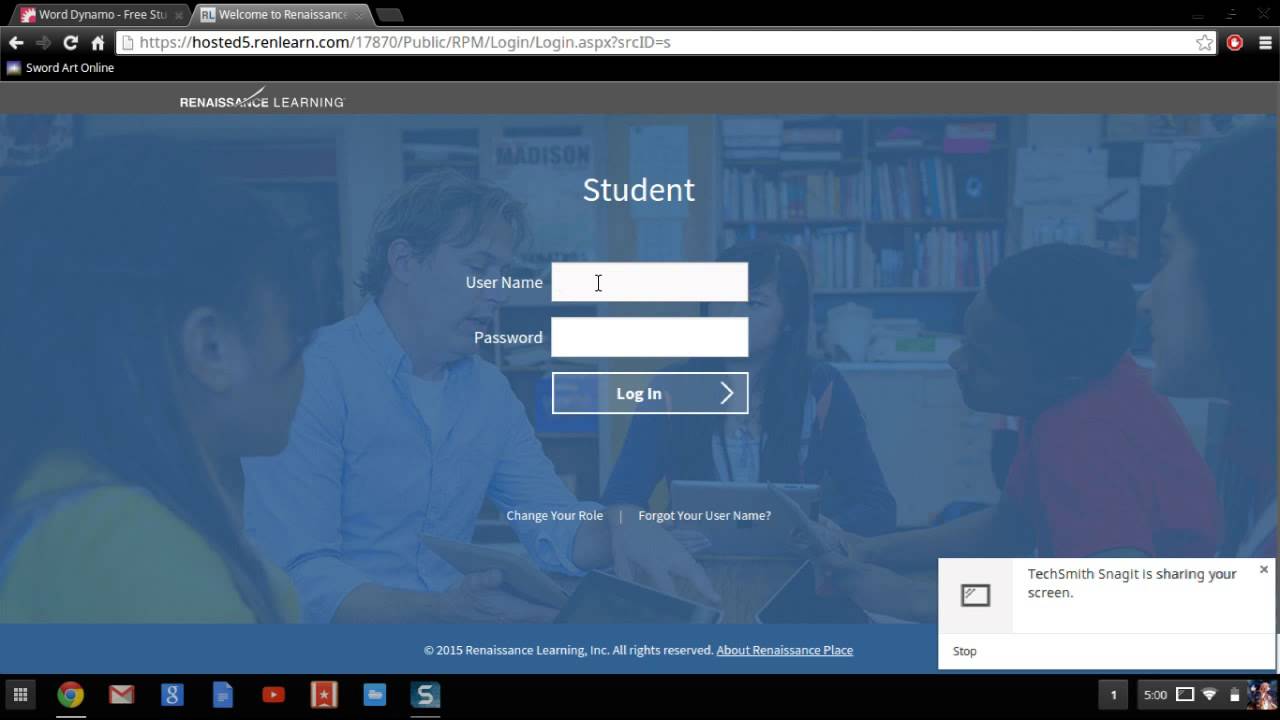This screenshot has height=720, width=1280.
Task: Launch Chrome from the shelf
Action: point(70,695)
